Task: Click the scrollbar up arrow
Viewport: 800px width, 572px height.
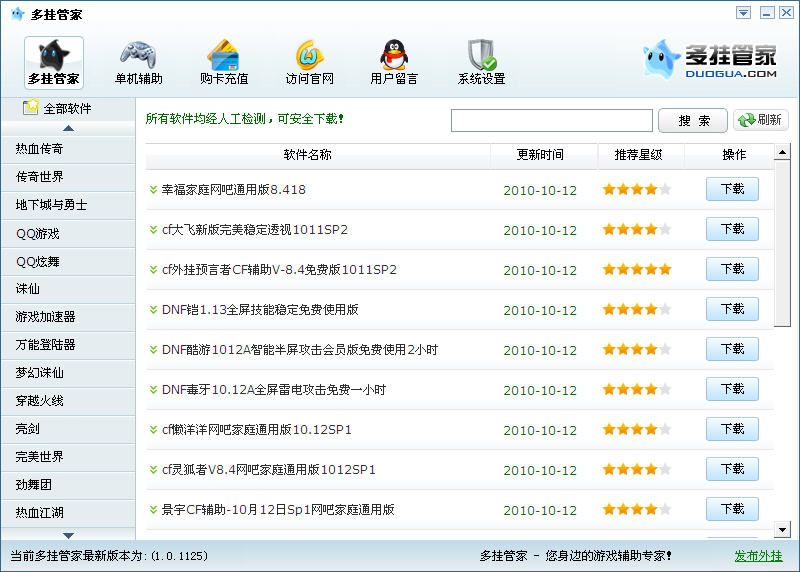Action: coord(782,152)
